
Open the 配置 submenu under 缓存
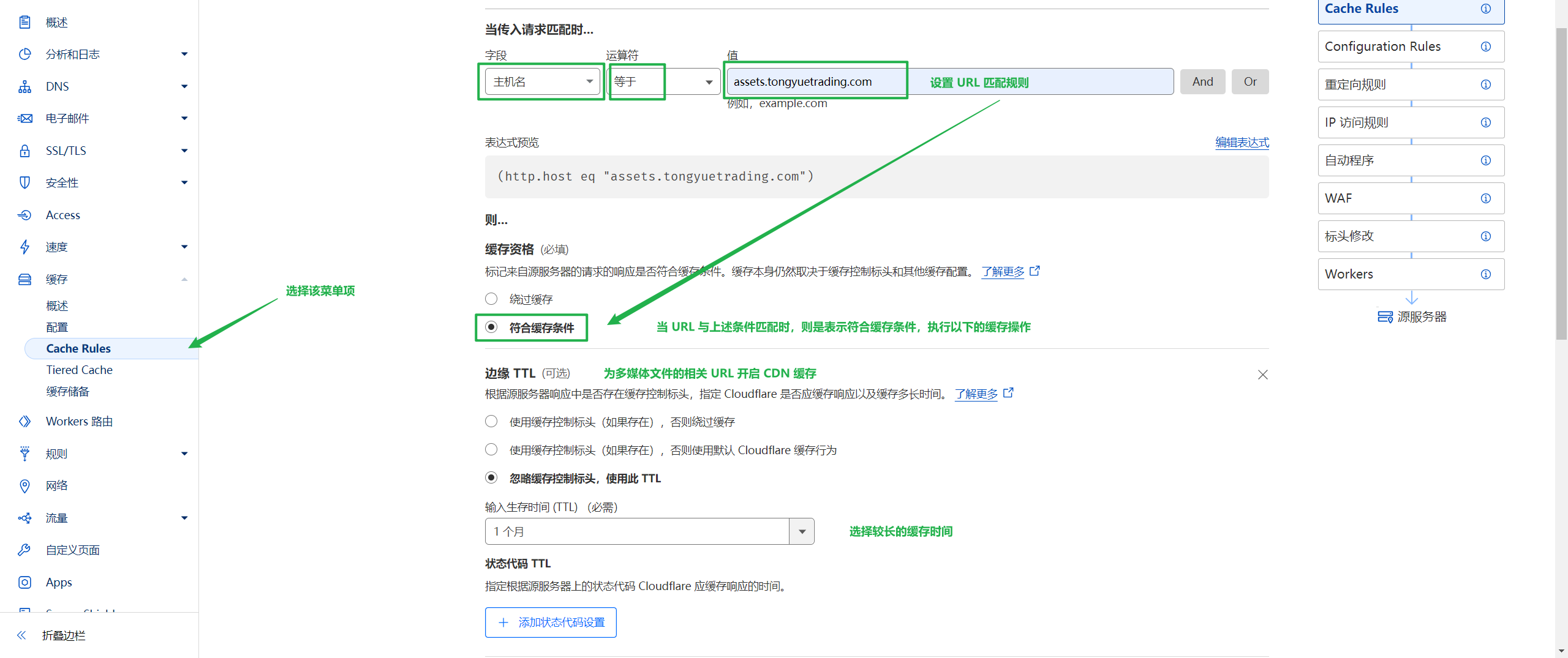[x=57, y=327]
